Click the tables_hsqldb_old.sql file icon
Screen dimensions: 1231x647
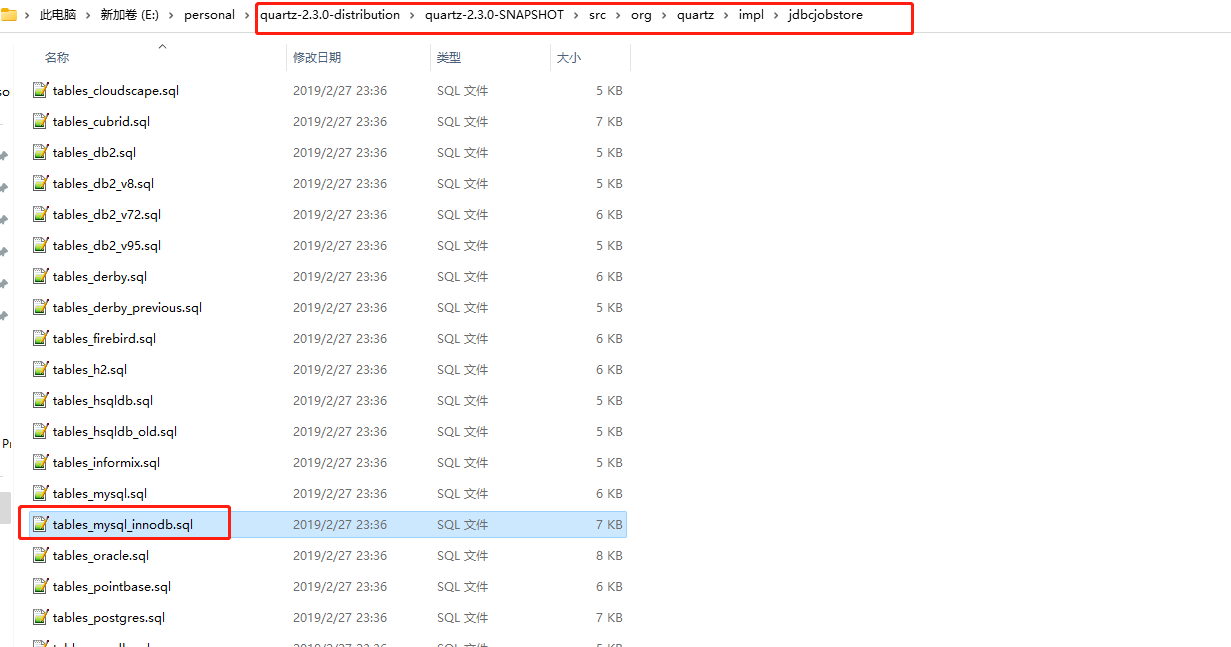pos(40,431)
